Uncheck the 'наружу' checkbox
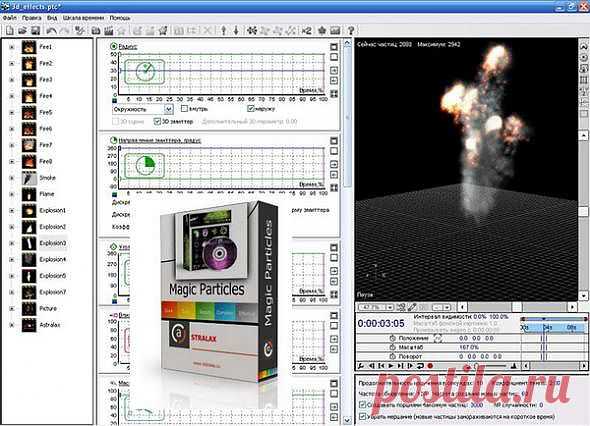The height and width of the screenshot is (426, 590). pyautogui.click(x=250, y=109)
